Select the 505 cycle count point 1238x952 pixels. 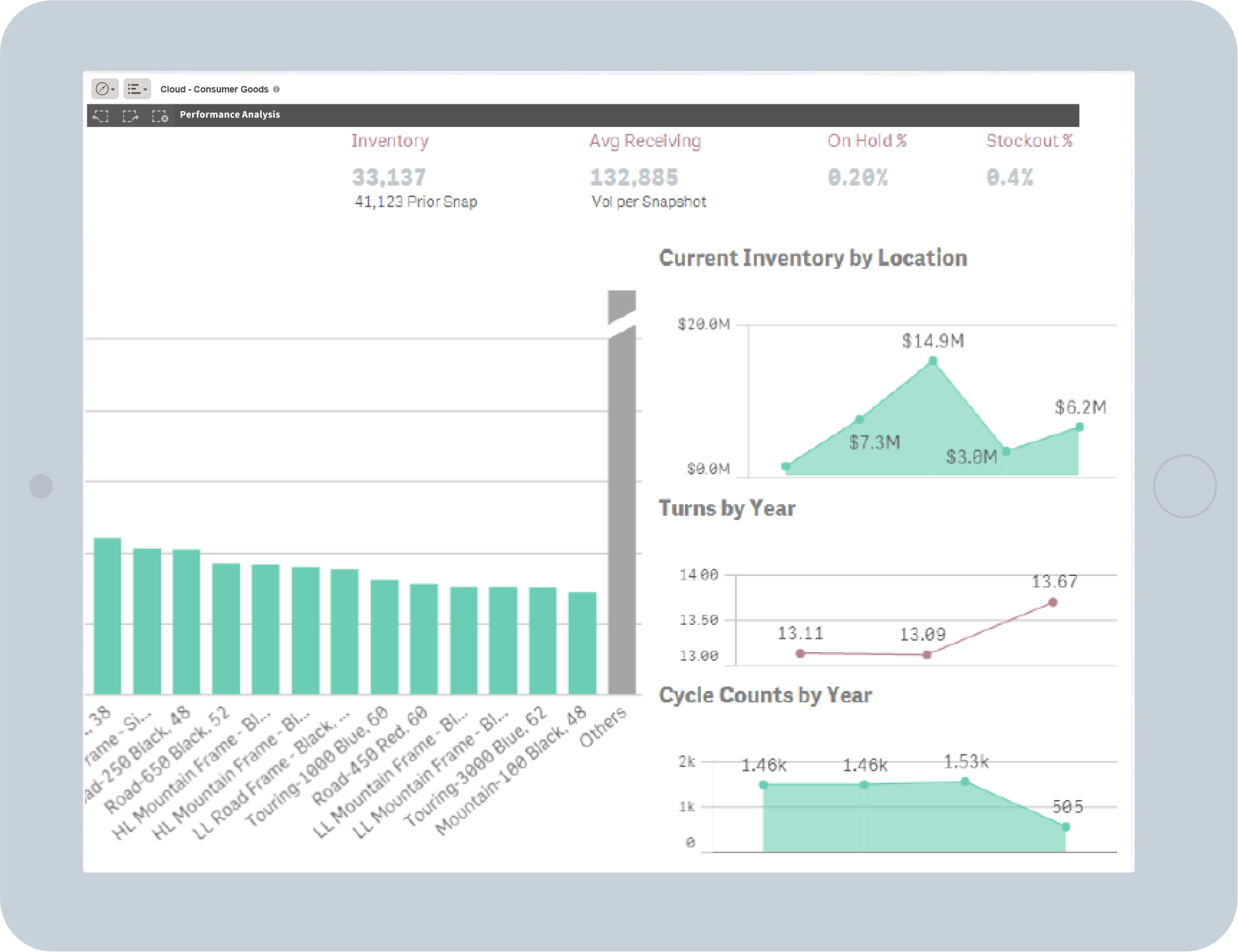pyautogui.click(x=1066, y=827)
